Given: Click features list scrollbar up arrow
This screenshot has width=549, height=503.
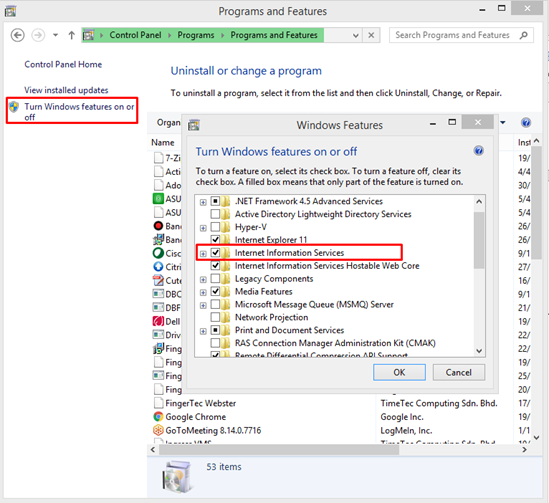Looking at the screenshot, I should coord(479,202).
